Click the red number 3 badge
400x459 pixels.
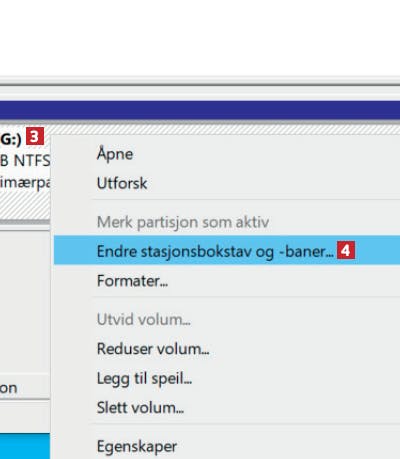(35, 137)
